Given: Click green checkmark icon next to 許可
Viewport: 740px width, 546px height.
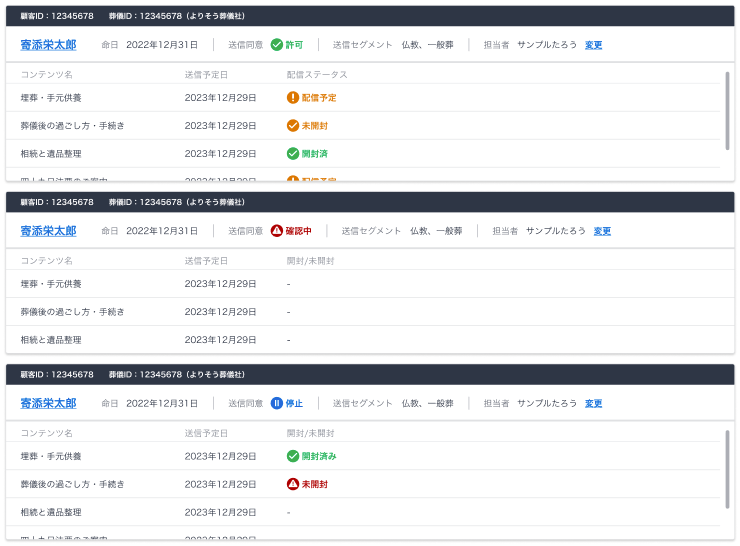Looking at the screenshot, I should pyautogui.click(x=277, y=45).
